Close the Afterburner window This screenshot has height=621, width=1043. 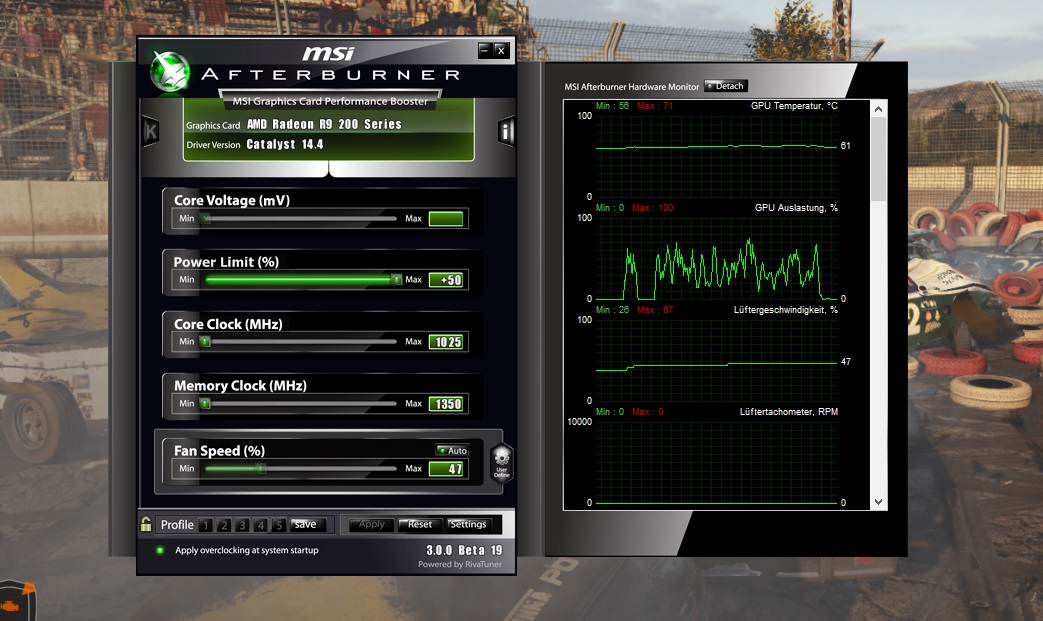tap(502, 51)
